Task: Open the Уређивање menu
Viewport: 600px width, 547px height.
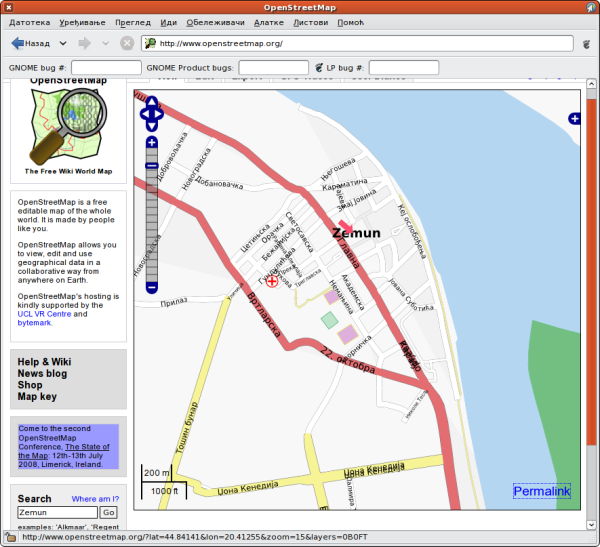Action: 82,23
